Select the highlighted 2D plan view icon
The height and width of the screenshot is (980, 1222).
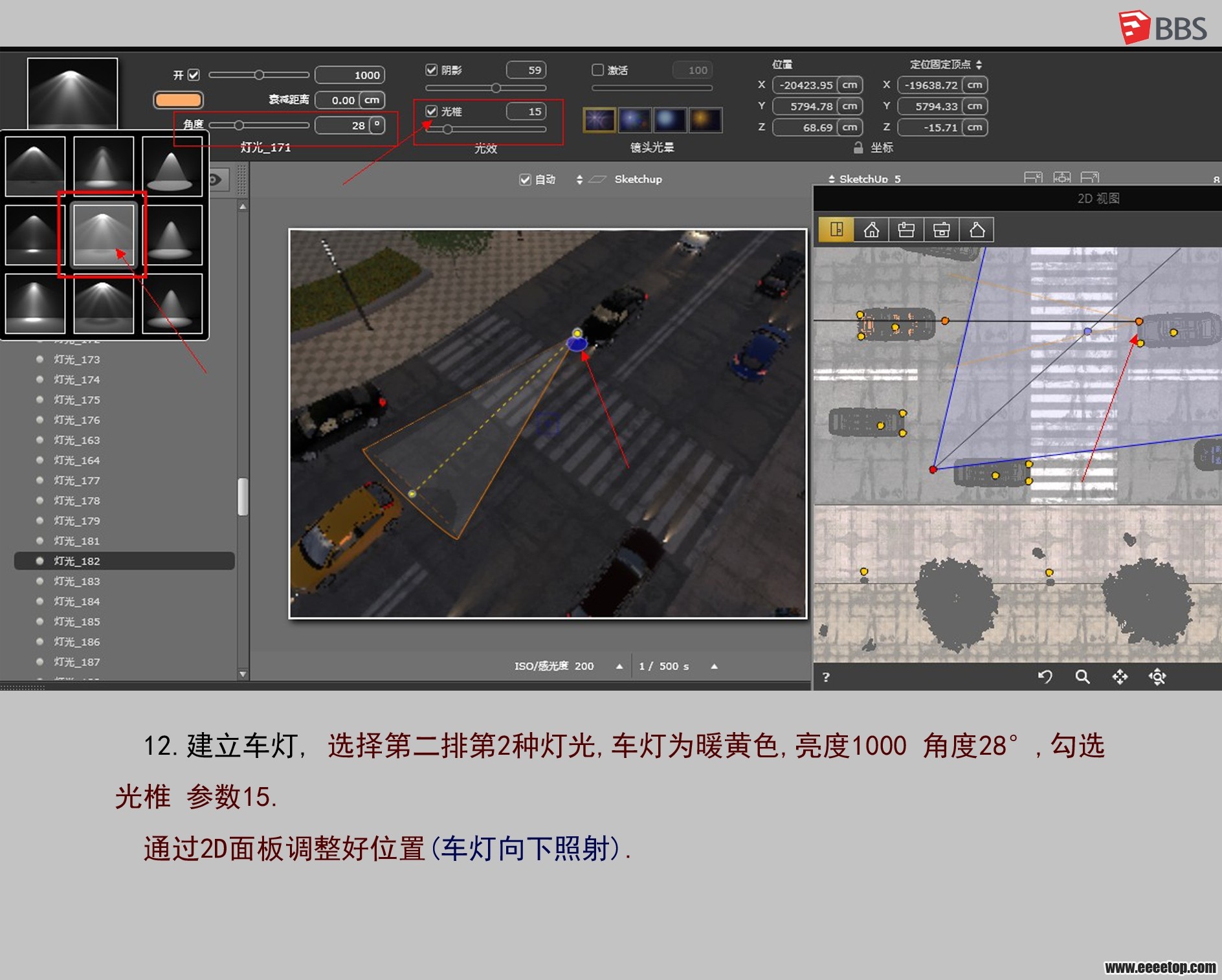(836, 230)
